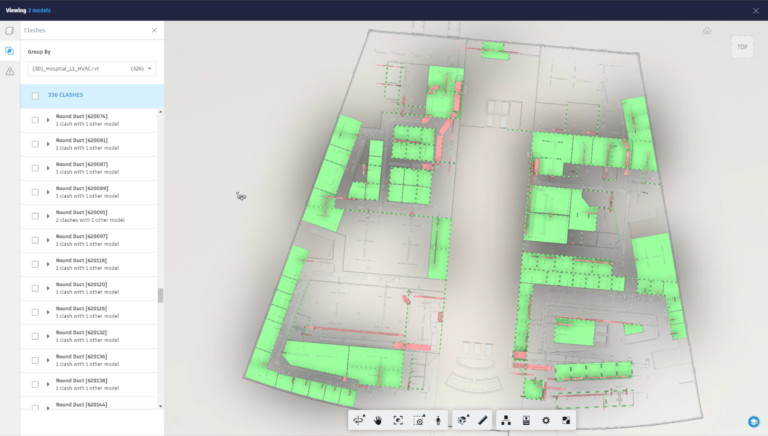
Task: Close the model viewer window
Action: (x=756, y=10)
